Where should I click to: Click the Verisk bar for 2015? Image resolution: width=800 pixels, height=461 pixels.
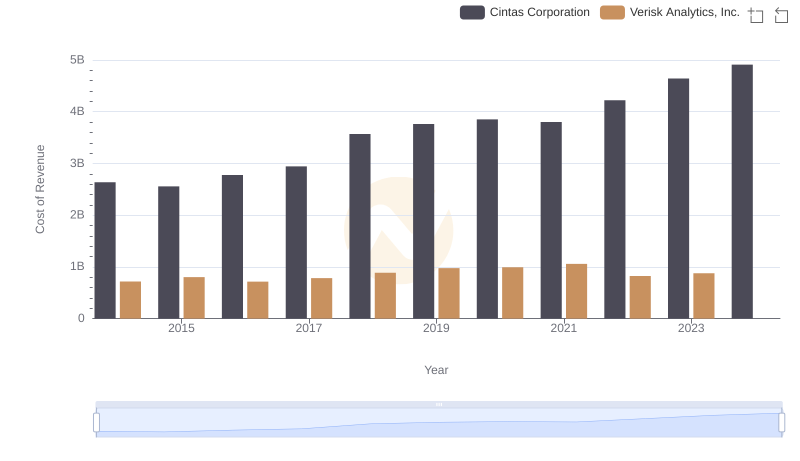[194, 297]
